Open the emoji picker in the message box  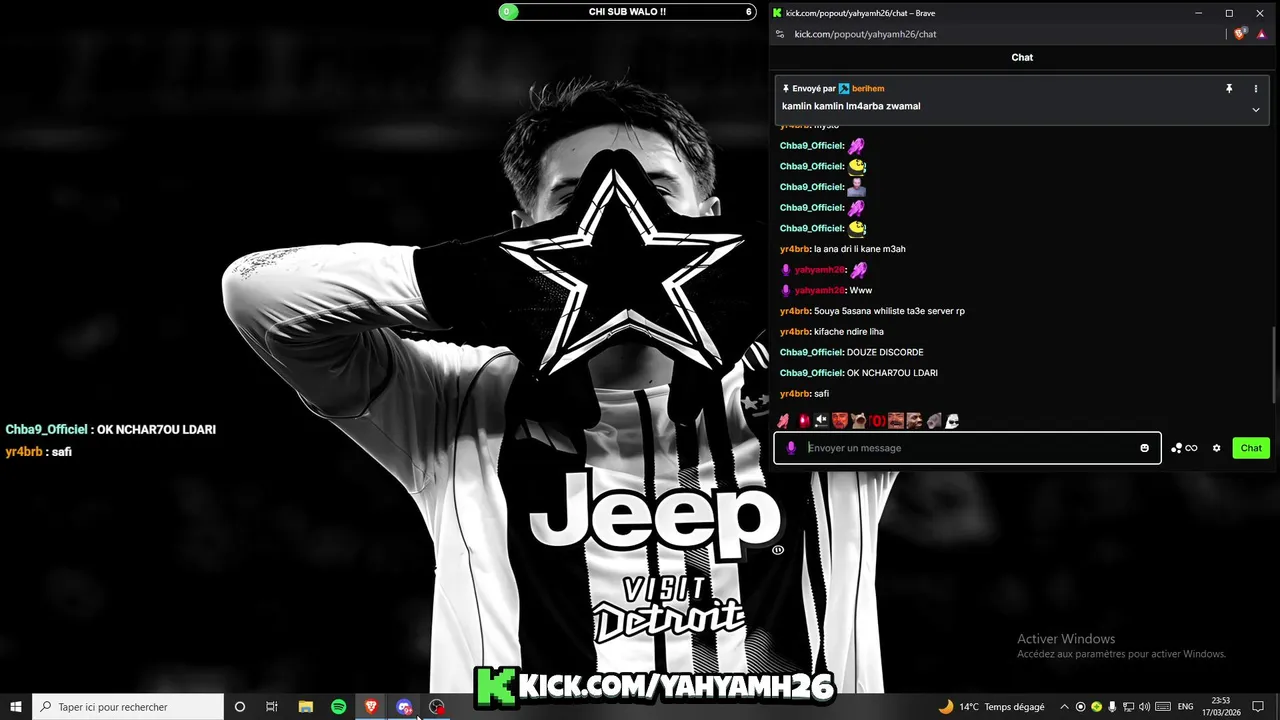[x=1145, y=448]
